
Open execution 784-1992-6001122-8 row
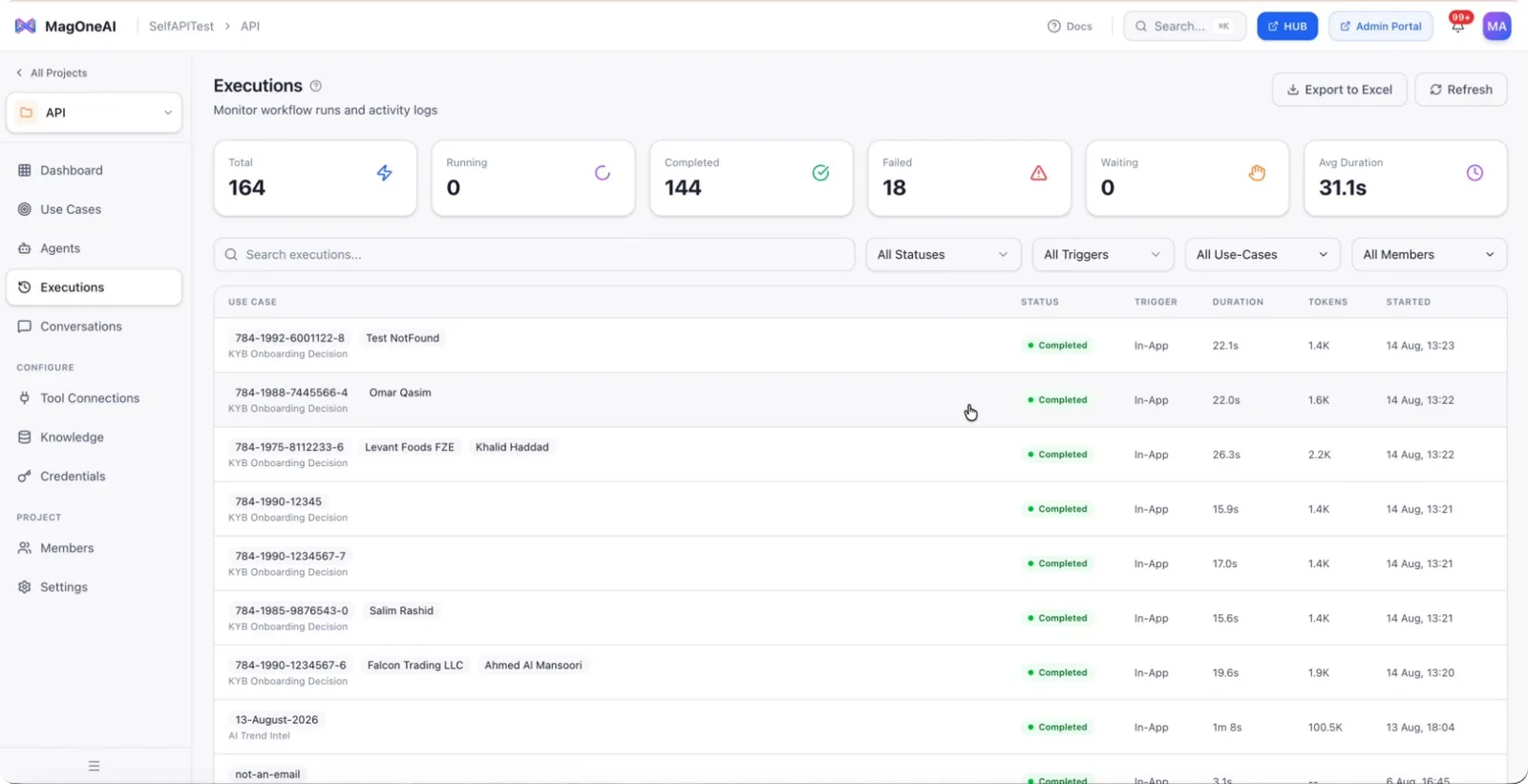click(x=859, y=346)
